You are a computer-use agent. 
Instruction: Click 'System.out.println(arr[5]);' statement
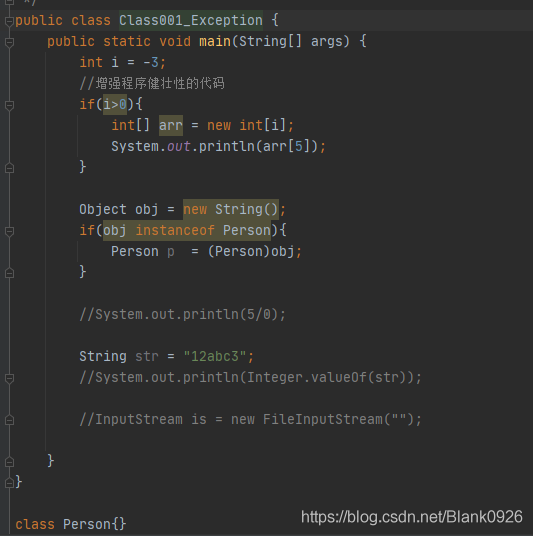pos(218,147)
